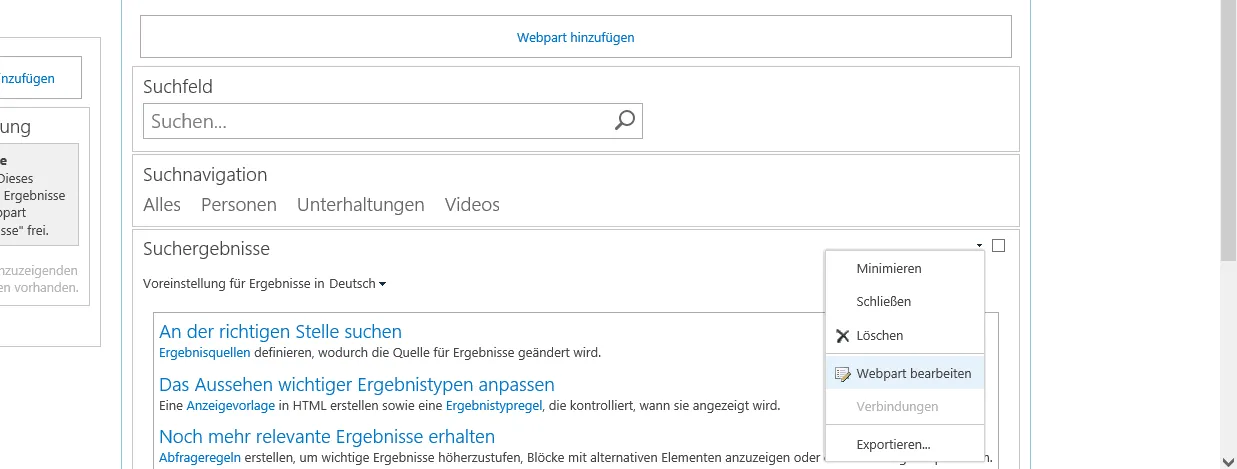Click heading An der richtigen Stelle suchen
Viewport: 1237px width, 469px height.
pyautogui.click(x=280, y=332)
